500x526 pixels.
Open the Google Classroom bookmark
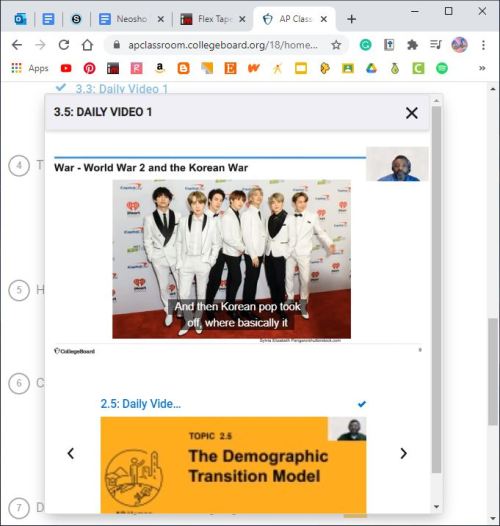(348, 68)
